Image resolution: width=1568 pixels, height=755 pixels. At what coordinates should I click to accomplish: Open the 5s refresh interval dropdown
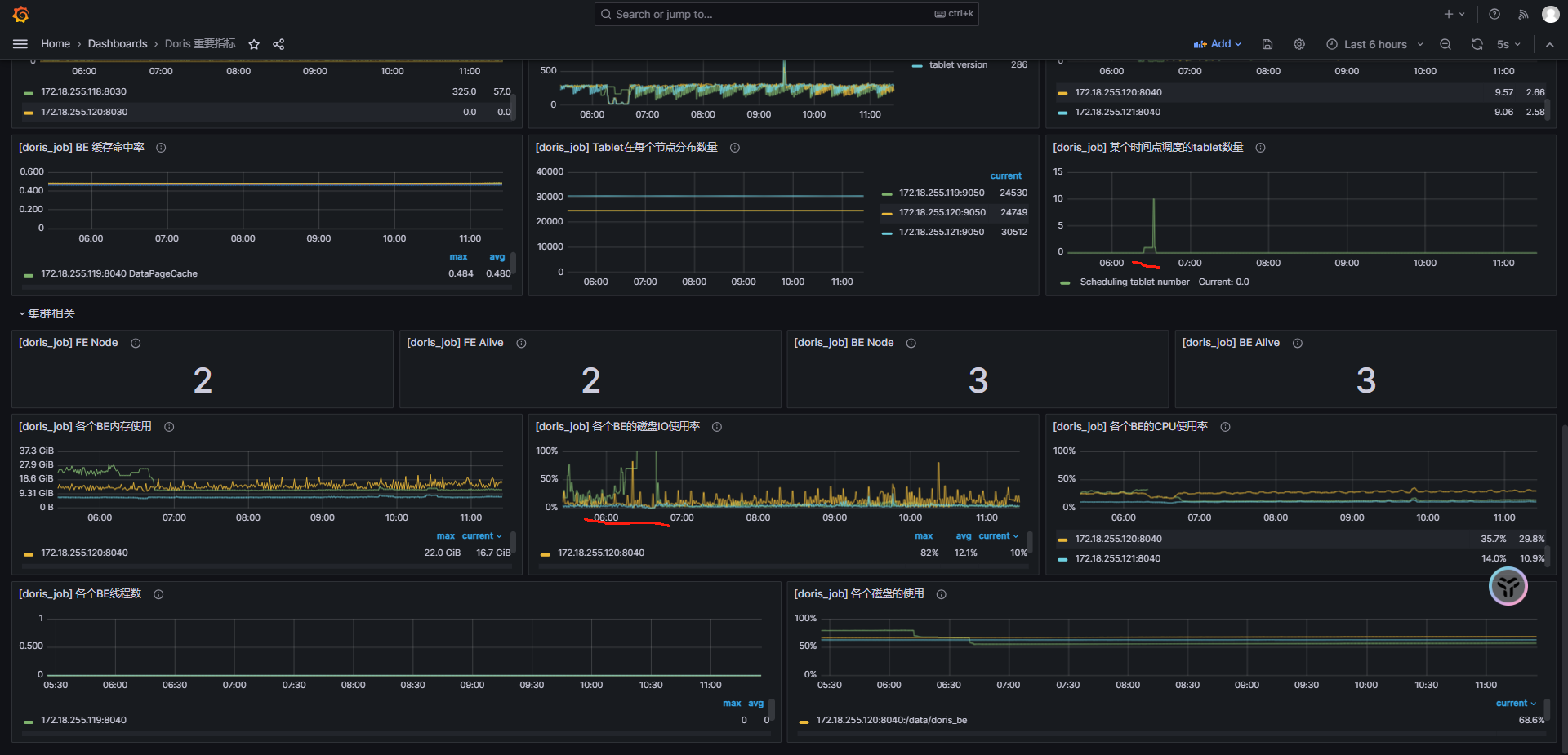[x=1508, y=44]
